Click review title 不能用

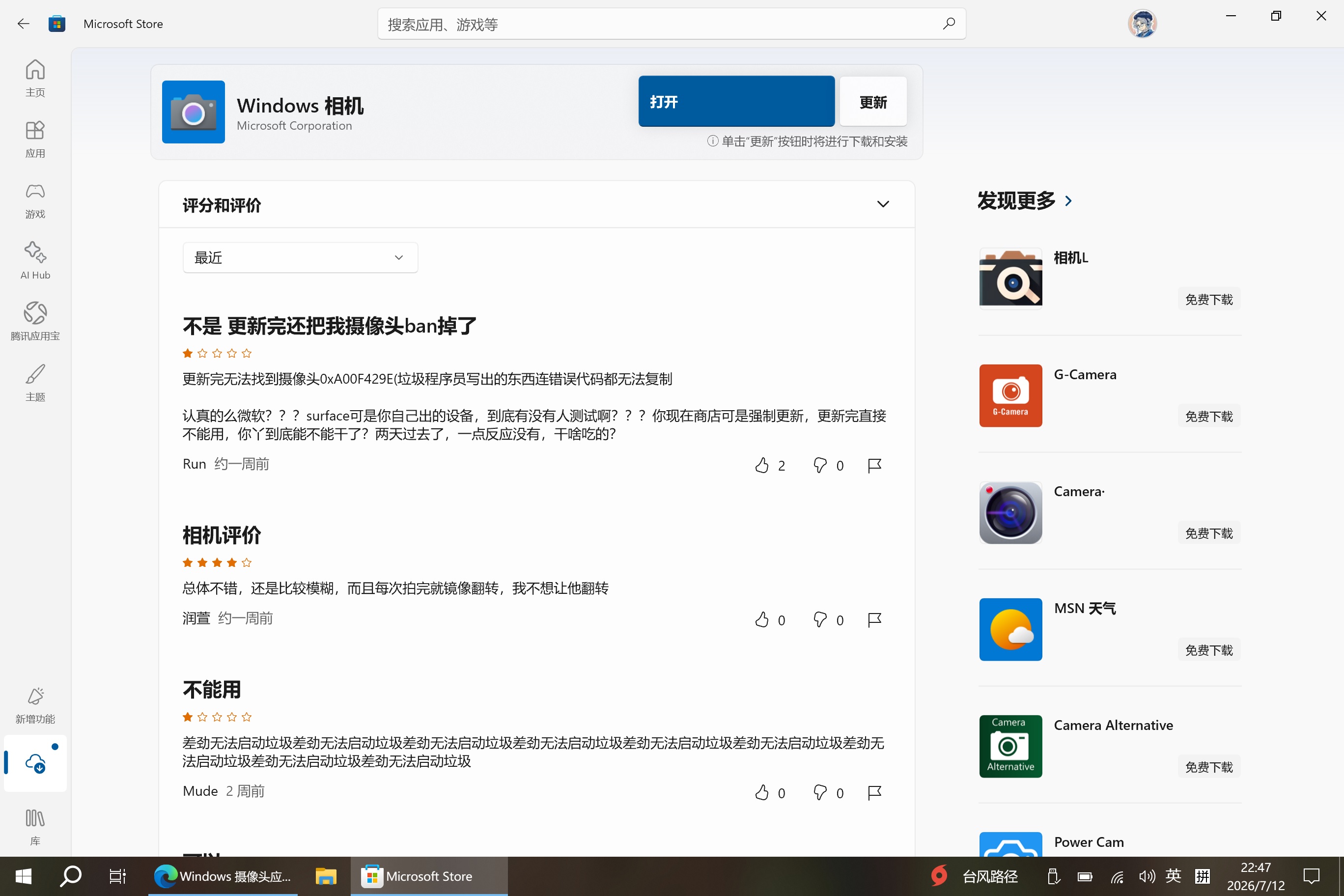pos(211,690)
